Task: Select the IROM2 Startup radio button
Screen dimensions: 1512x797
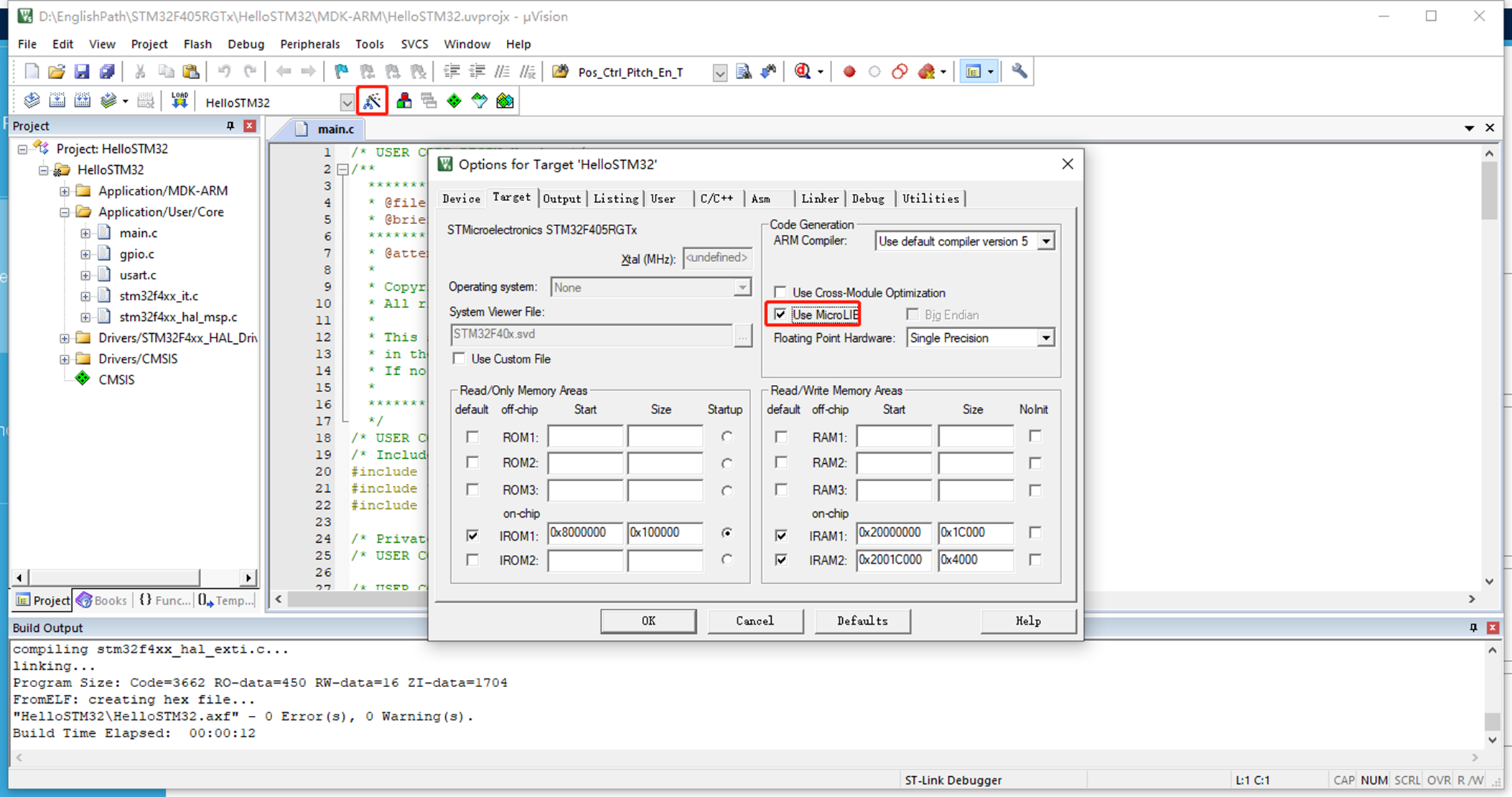Action: [x=727, y=559]
